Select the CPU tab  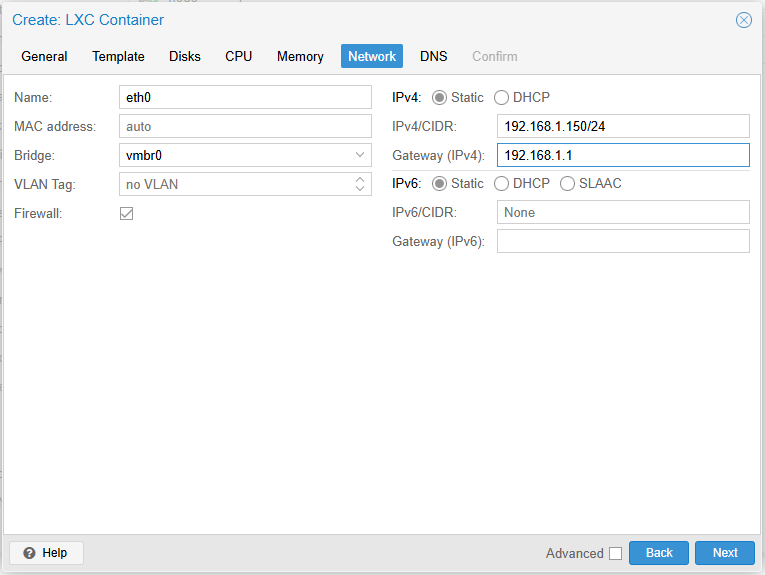[239, 56]
